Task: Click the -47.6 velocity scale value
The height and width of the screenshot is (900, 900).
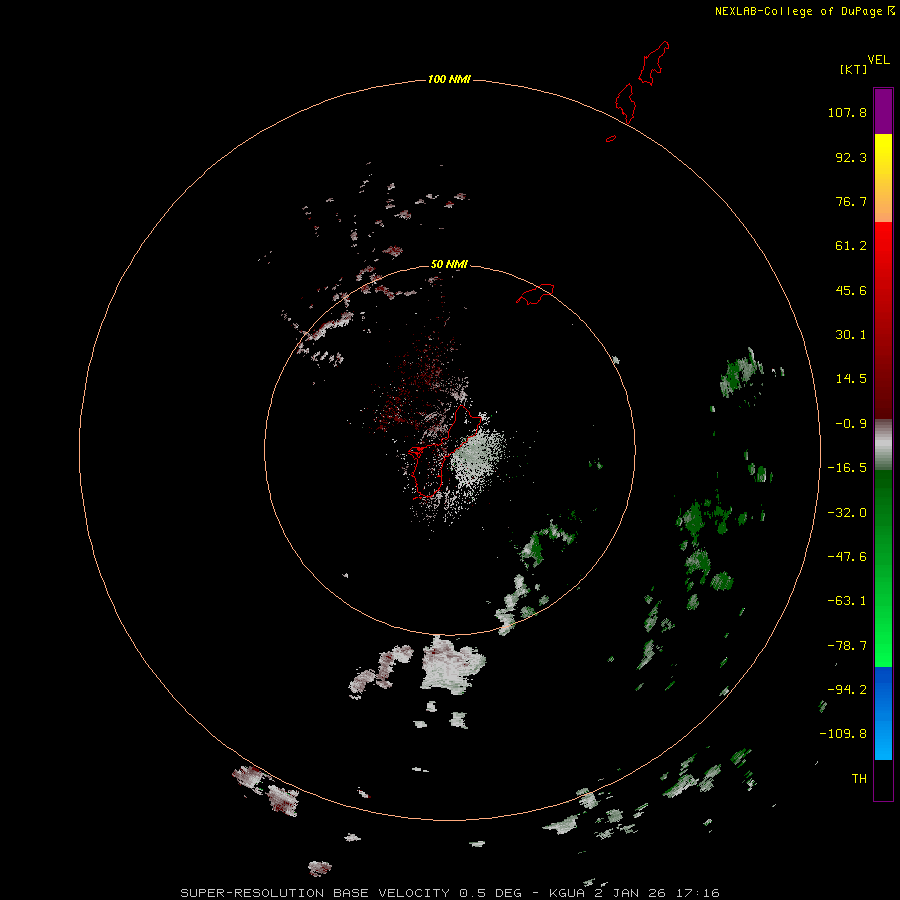Action: click(847, 557)
